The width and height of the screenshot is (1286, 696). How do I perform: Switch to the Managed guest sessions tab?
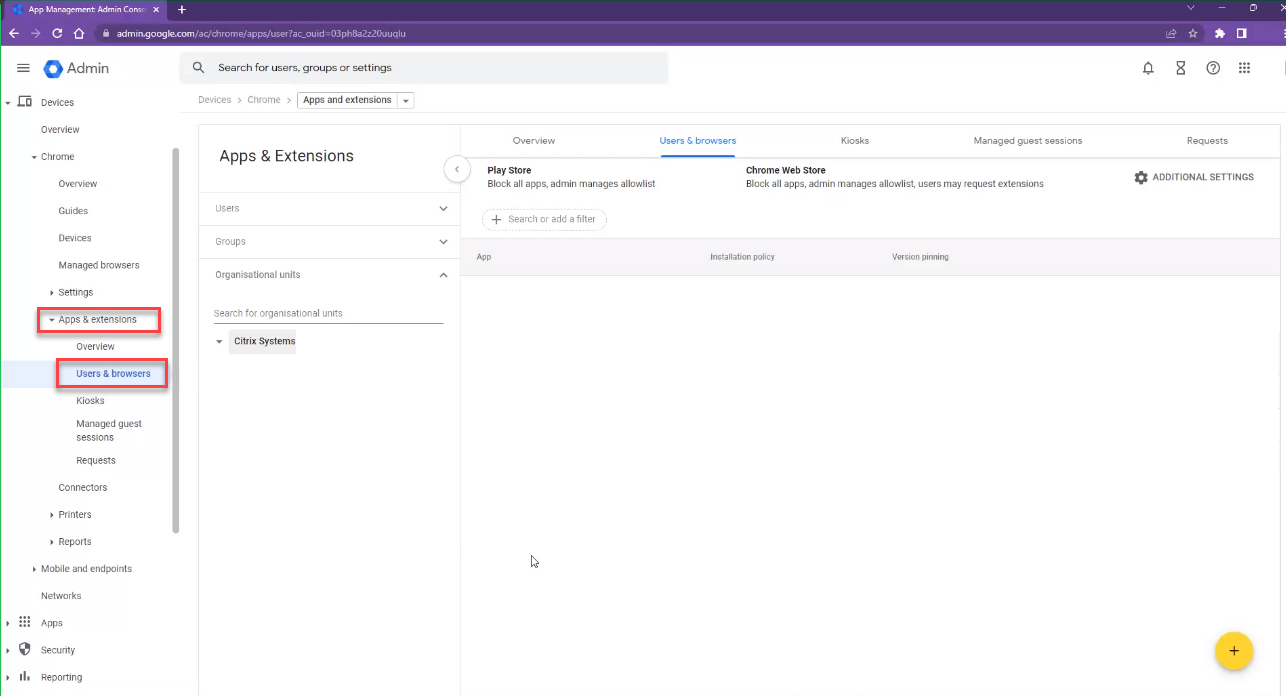click(x=1027, y=141)
